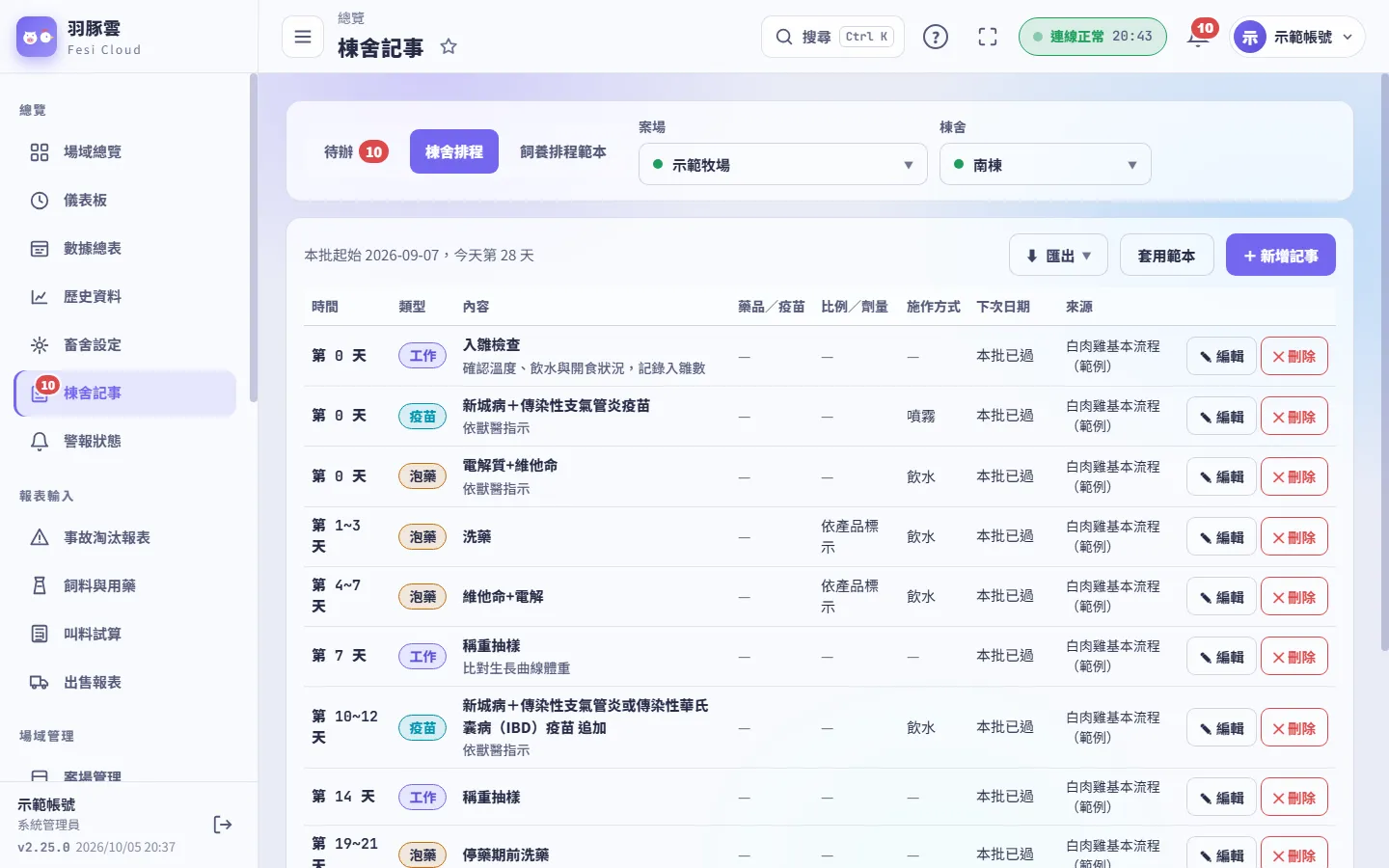Star the 棟舍記事 page as favorite
This screenshot has width=1389, height=868.
click(x=449, y=46)
